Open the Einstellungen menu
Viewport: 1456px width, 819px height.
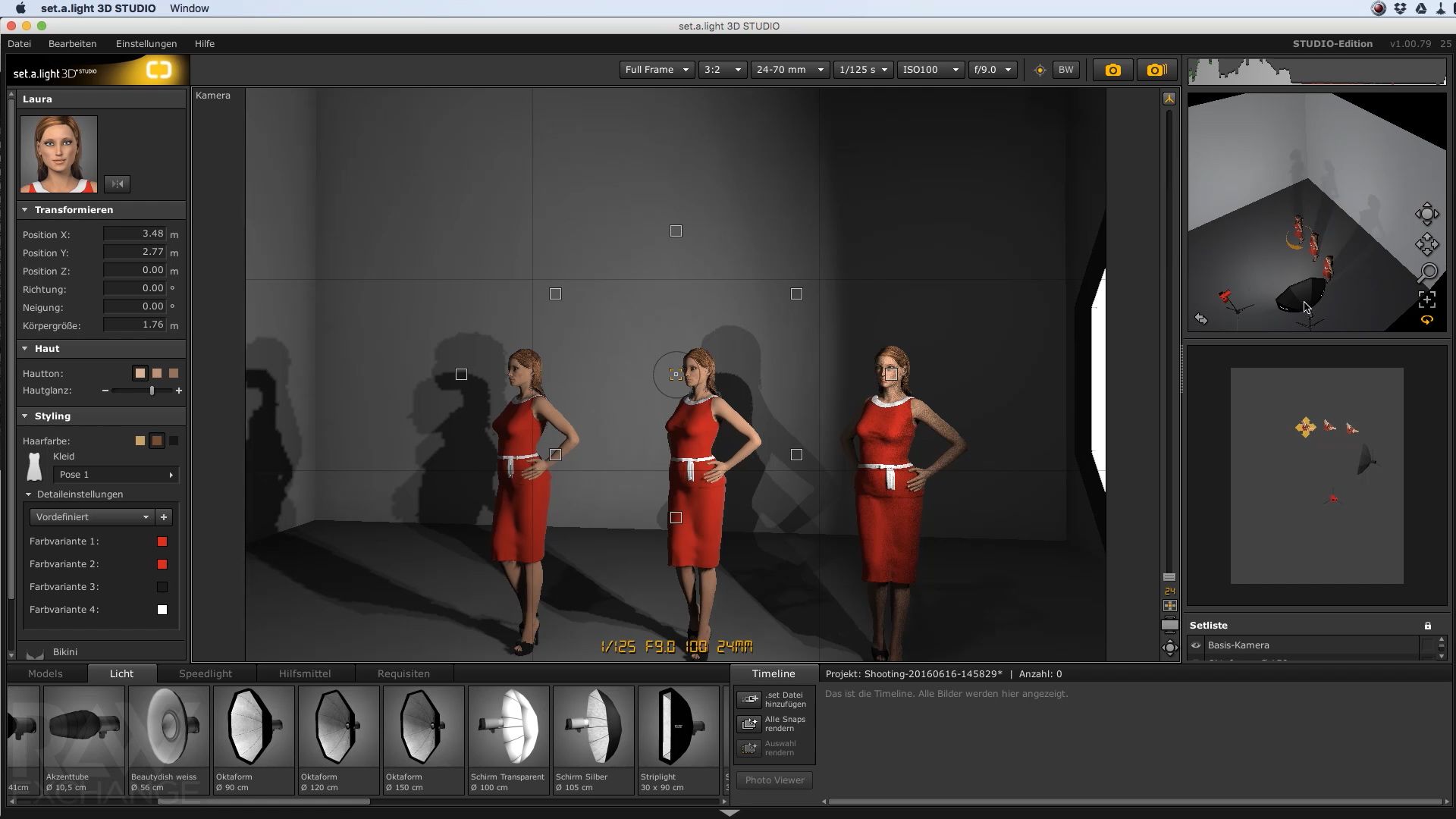(146, 44)
